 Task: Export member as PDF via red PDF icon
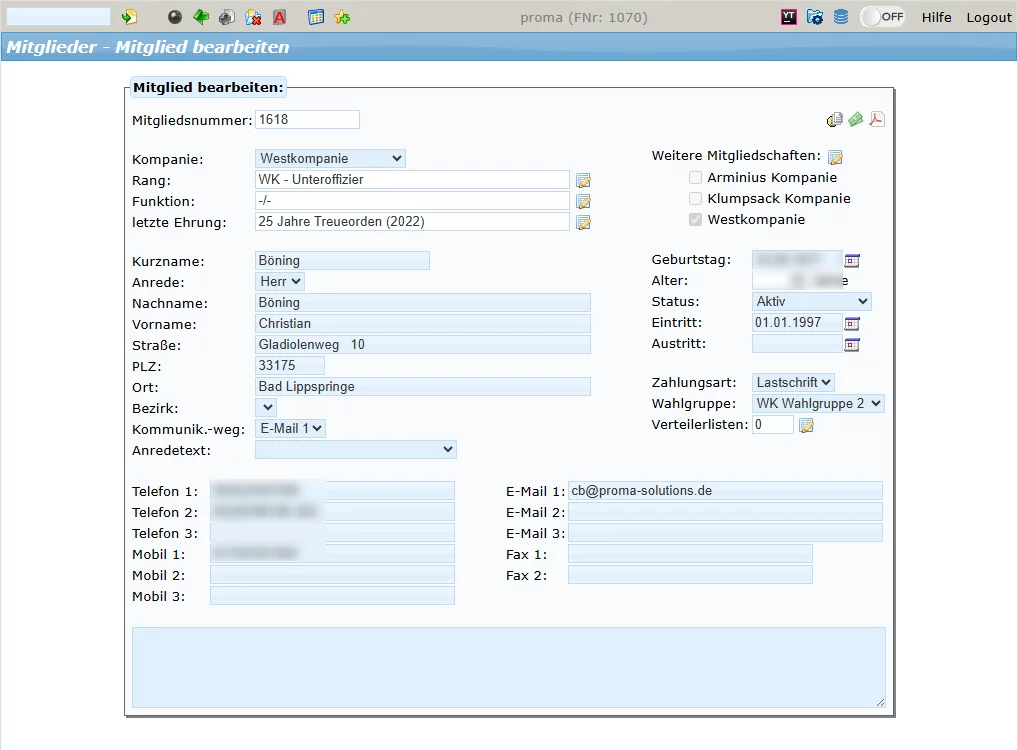877,120
